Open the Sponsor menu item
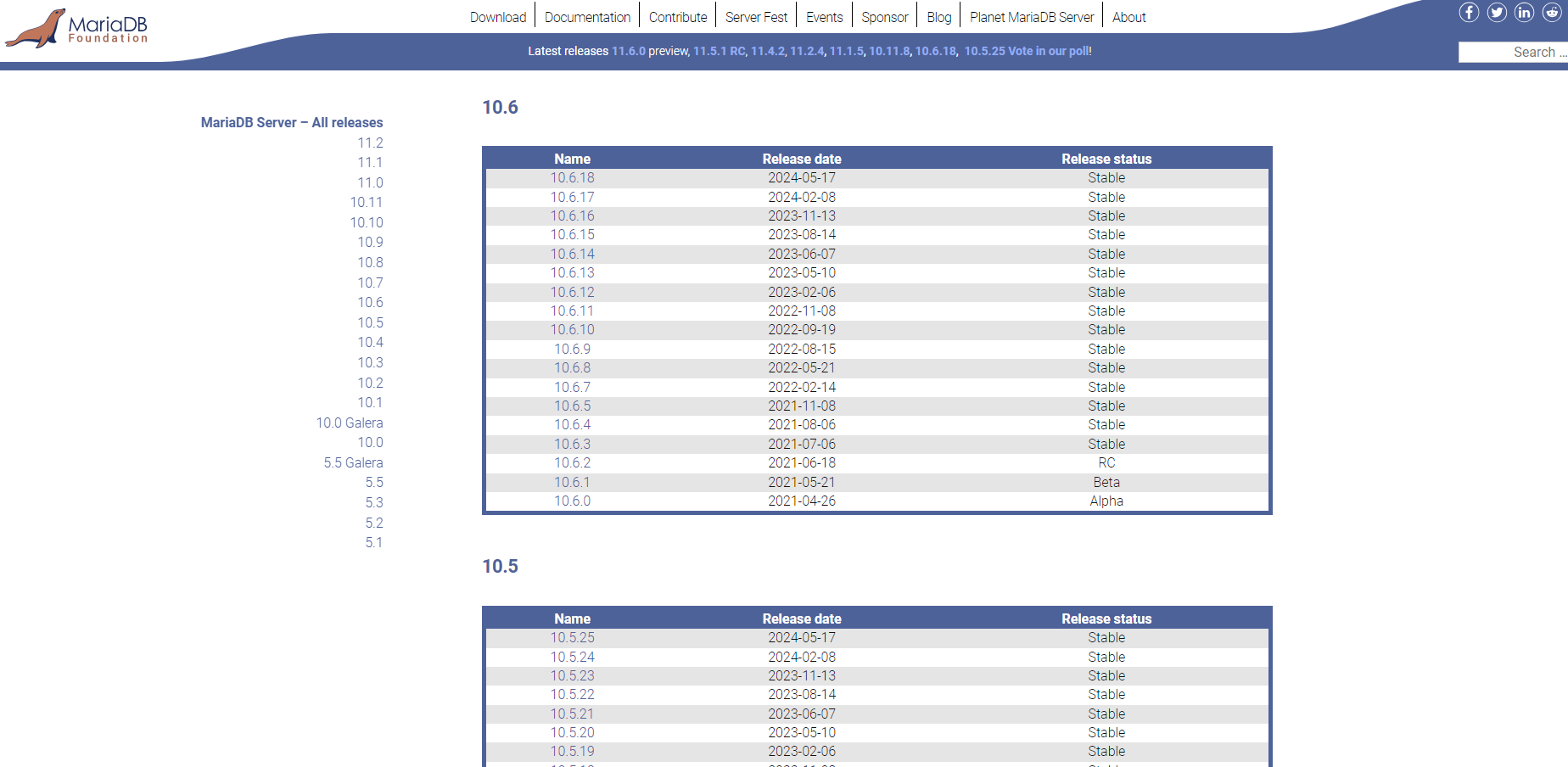 click(885, 17)
